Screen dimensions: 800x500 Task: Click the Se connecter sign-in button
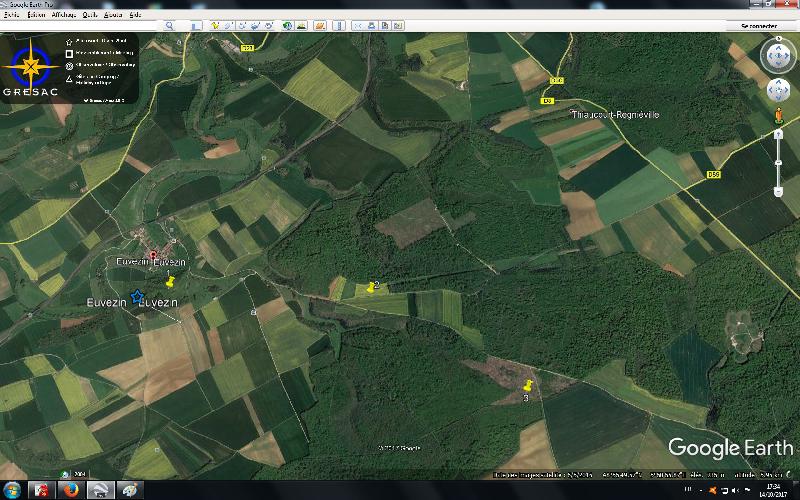coord(759,26)
